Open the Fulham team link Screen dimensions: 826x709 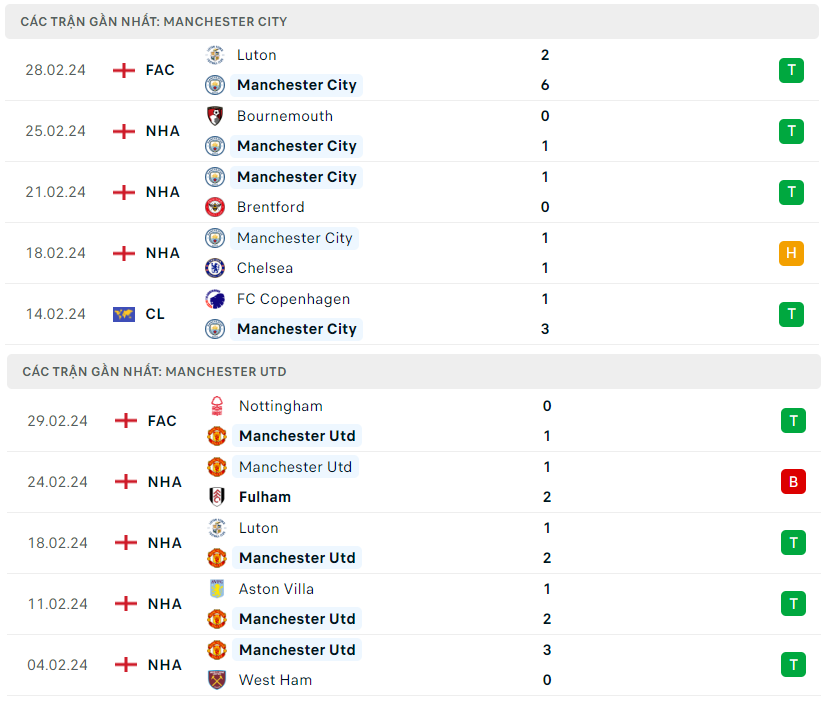(265, 497)
